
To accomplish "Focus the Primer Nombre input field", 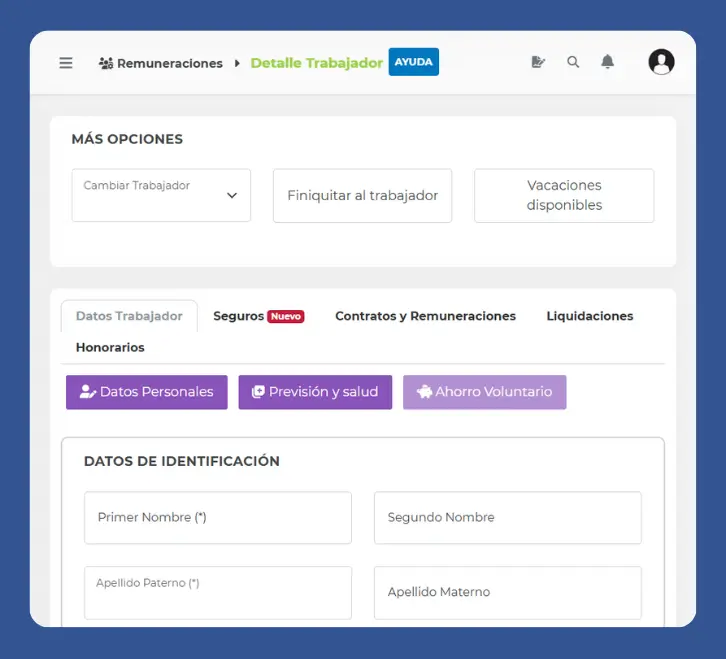I will 218,518.
